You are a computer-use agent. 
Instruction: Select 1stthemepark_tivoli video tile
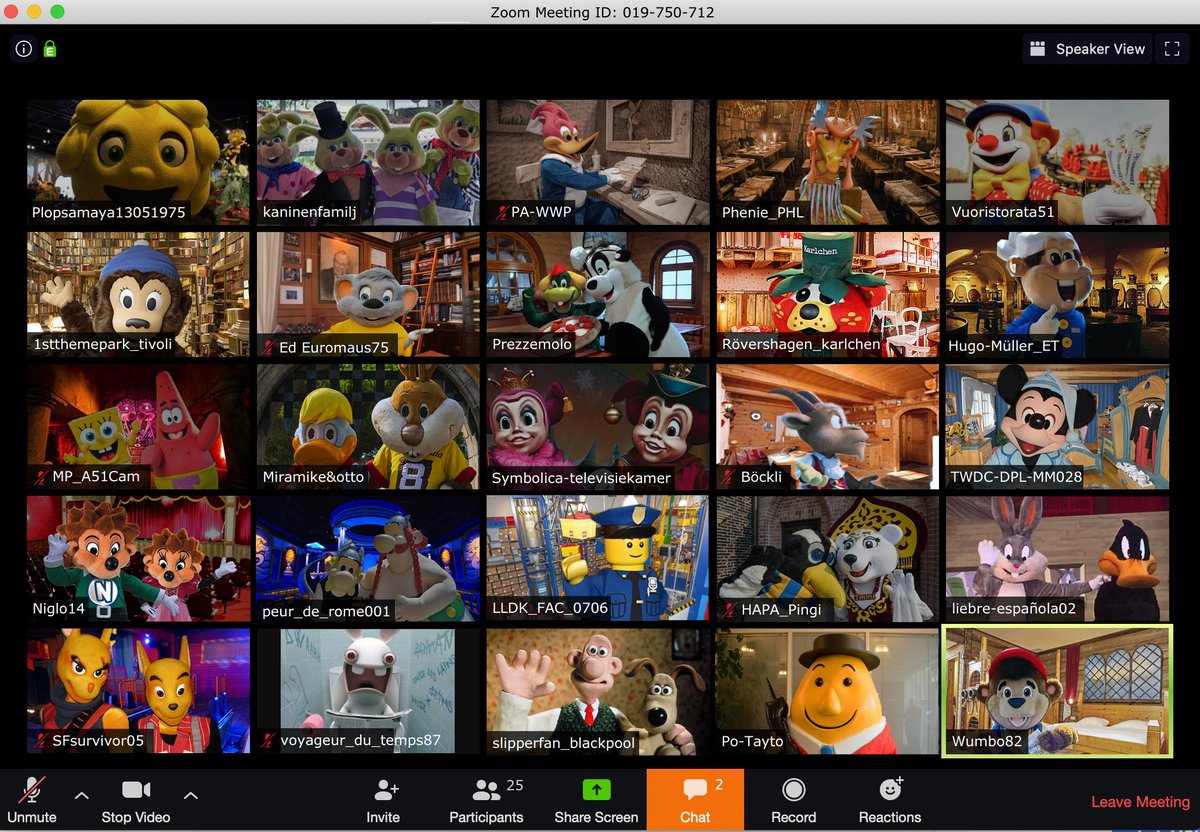pos(139,294)
